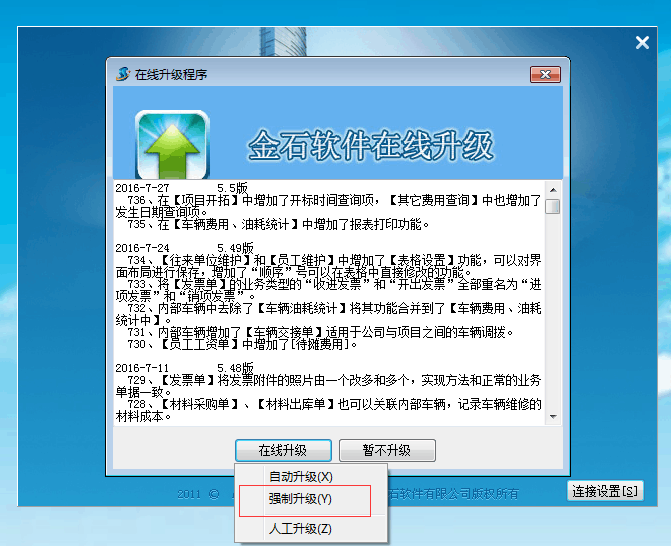This screenshot has height=546, width=671.
Task: Click the changelog scrollbar thumb
Action: pyautogui.click(x=552, y=206)
